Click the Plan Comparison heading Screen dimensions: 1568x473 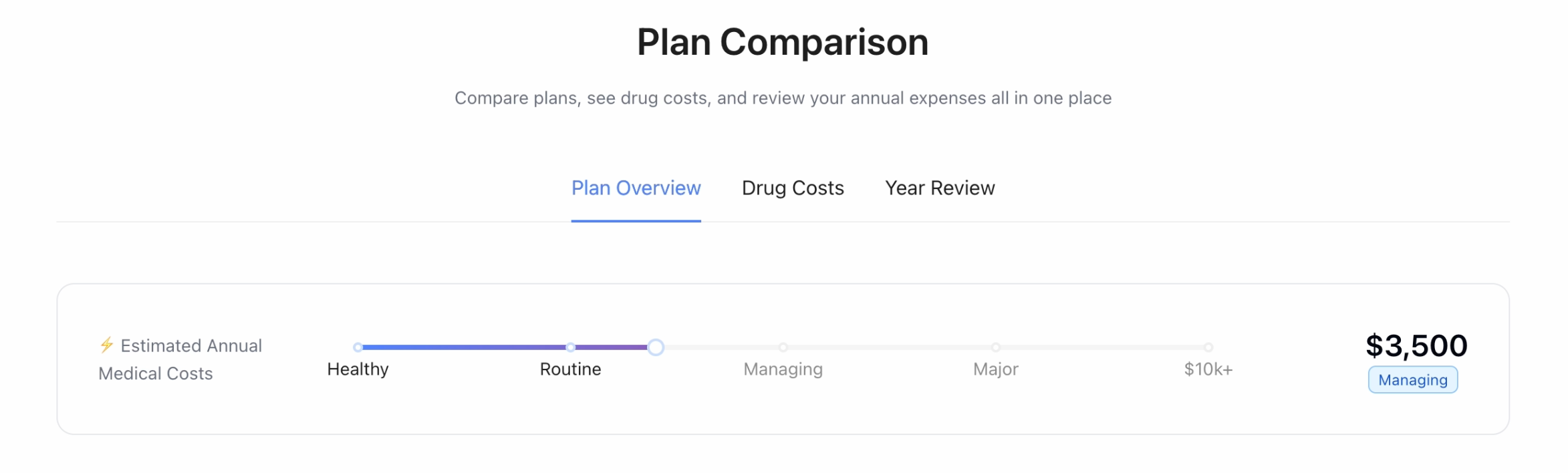(x=783, y=42)
